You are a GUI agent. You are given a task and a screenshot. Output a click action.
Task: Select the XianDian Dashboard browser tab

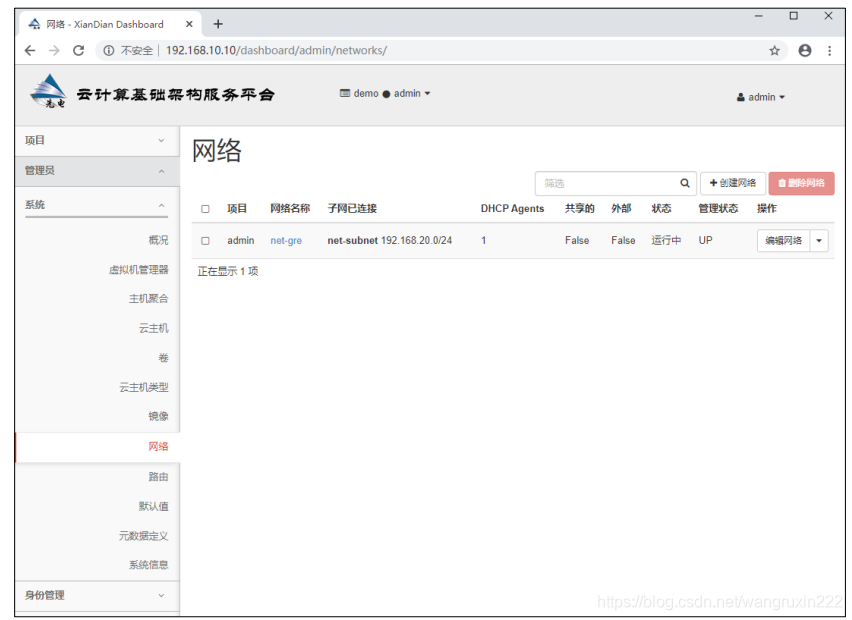110,24
